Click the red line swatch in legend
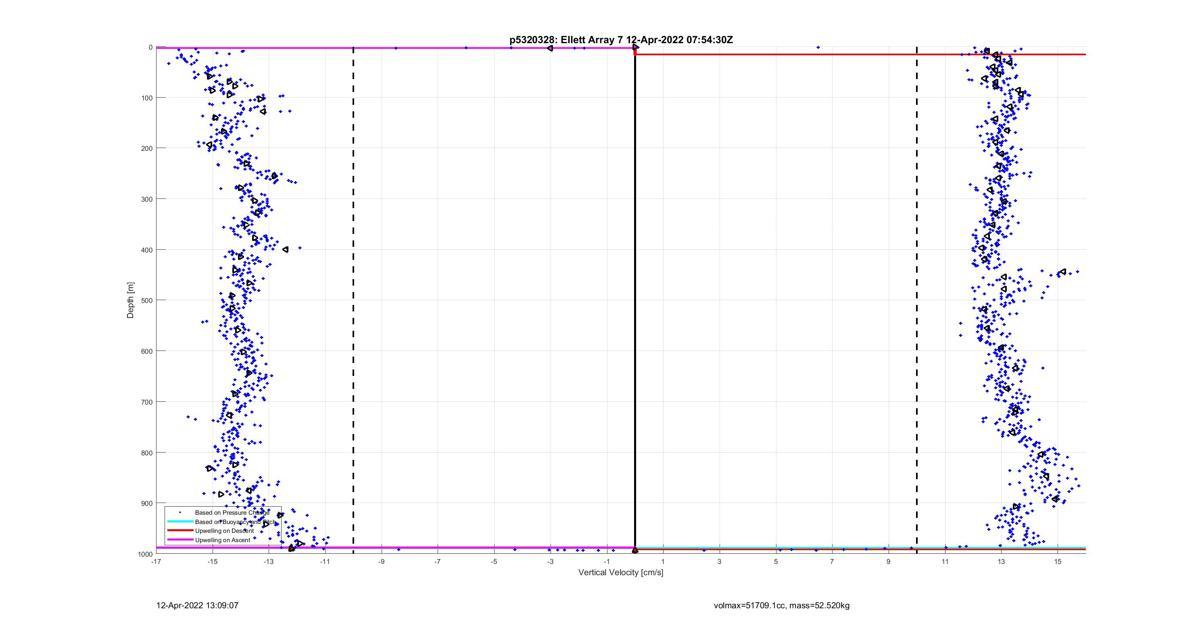The height and width of the screenshot is (622, 1200). coord(179,530)
